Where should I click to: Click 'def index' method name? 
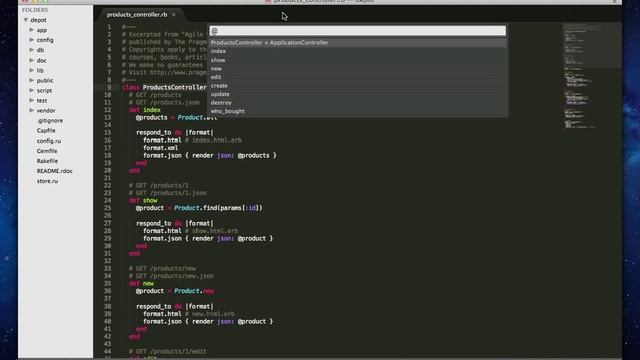click(151, 110)
